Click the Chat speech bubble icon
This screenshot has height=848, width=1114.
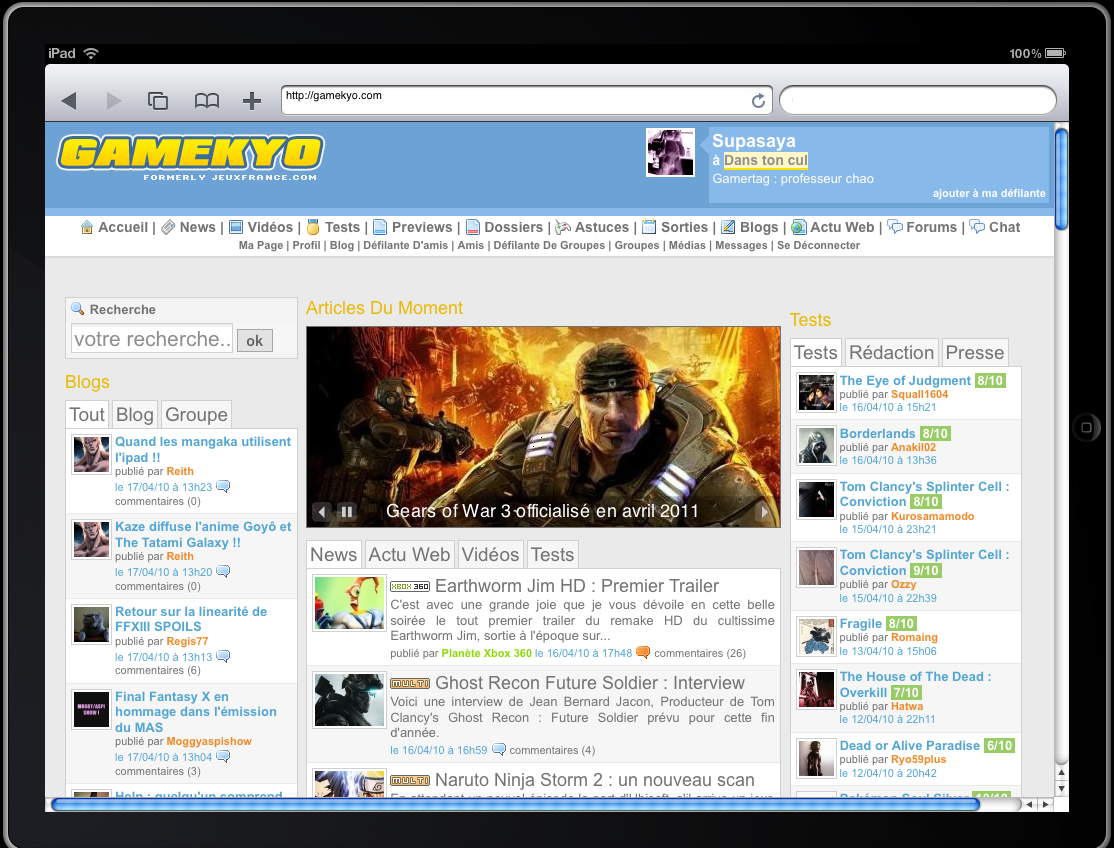(x=978, y=227)
